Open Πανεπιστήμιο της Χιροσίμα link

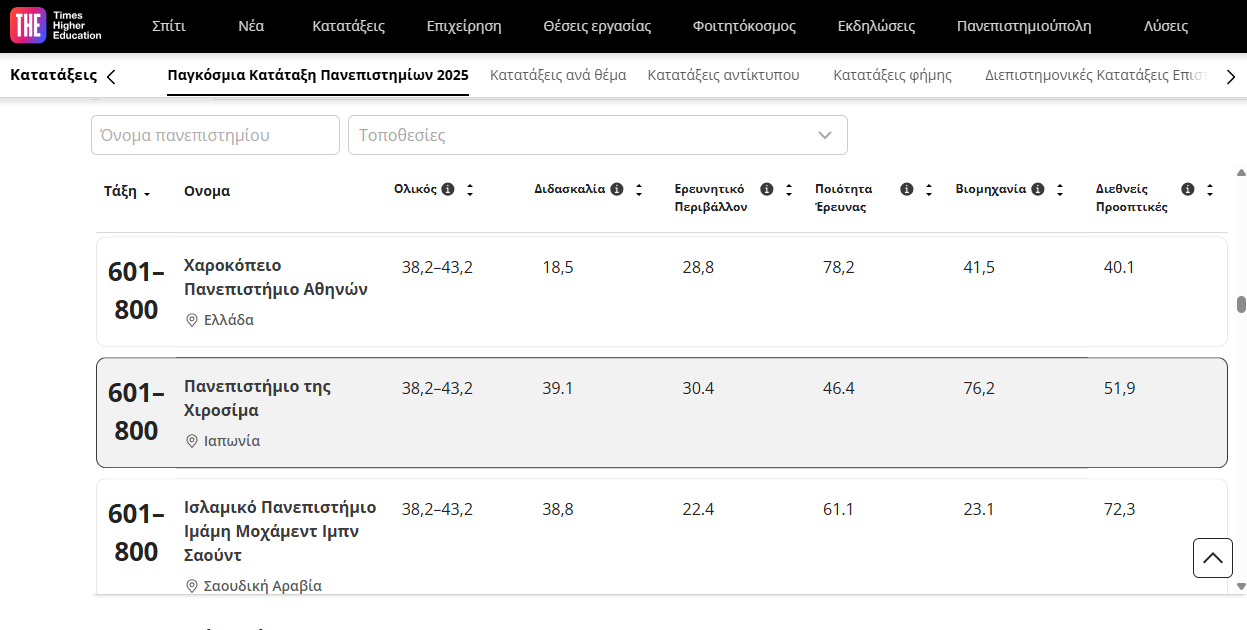click(x=257, y=398)
